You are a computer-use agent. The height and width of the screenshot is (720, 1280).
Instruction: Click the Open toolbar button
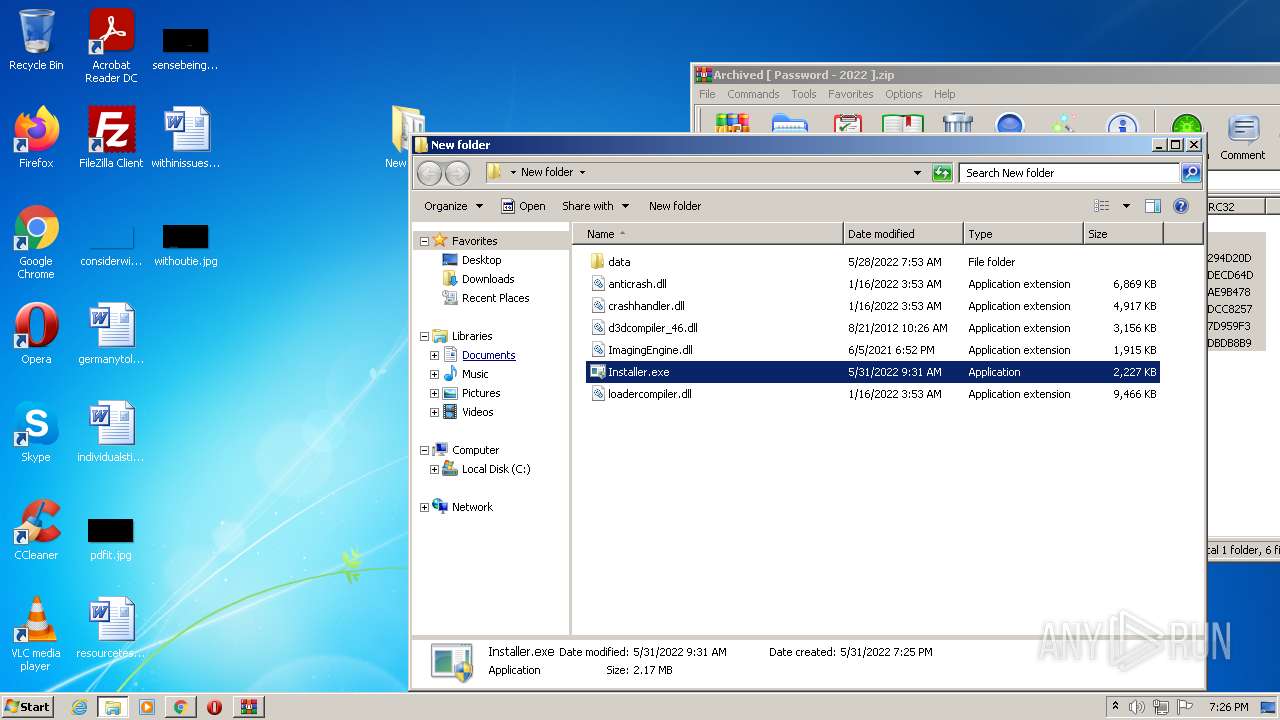523,206
